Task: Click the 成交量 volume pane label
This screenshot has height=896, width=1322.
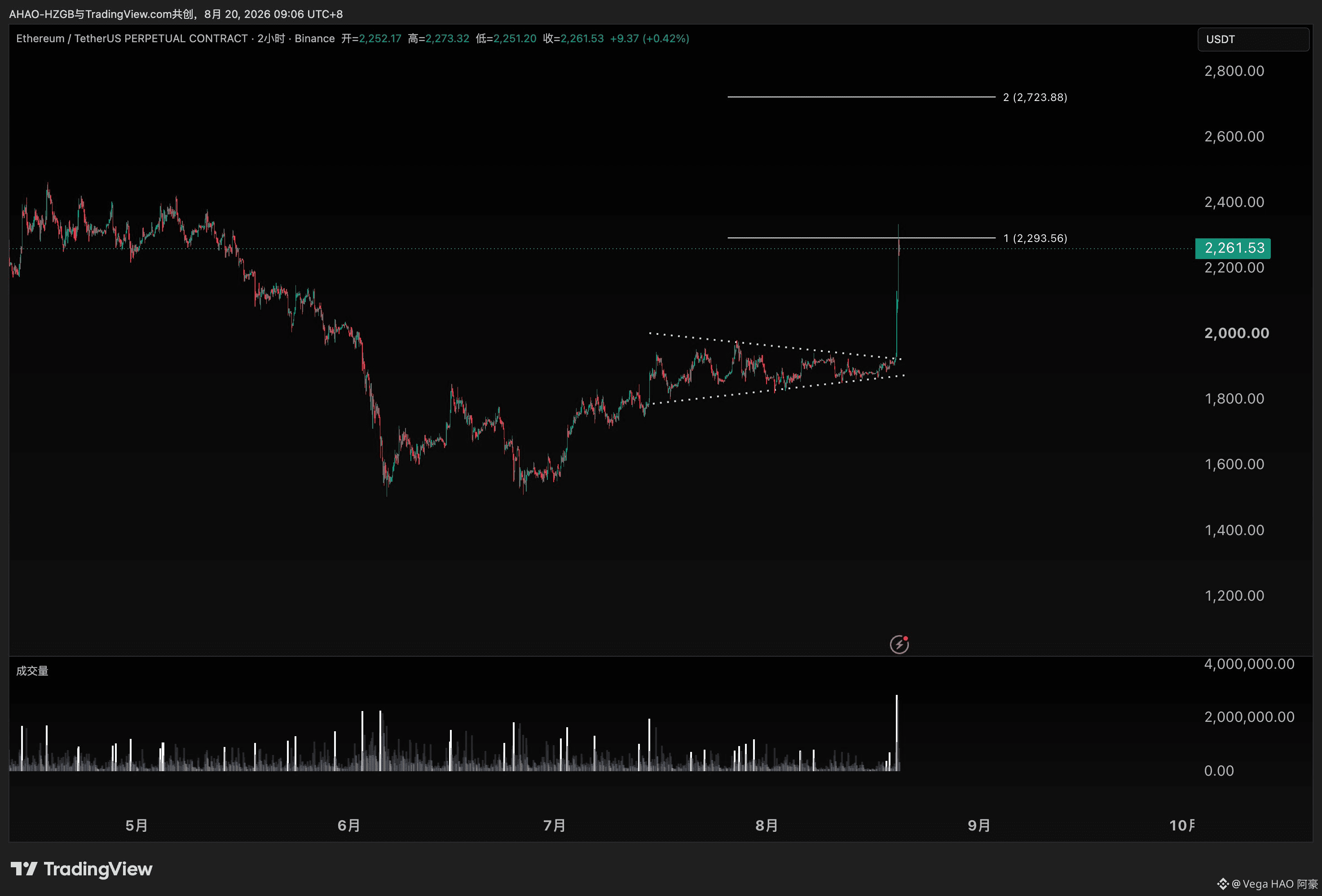Action: 32,671
